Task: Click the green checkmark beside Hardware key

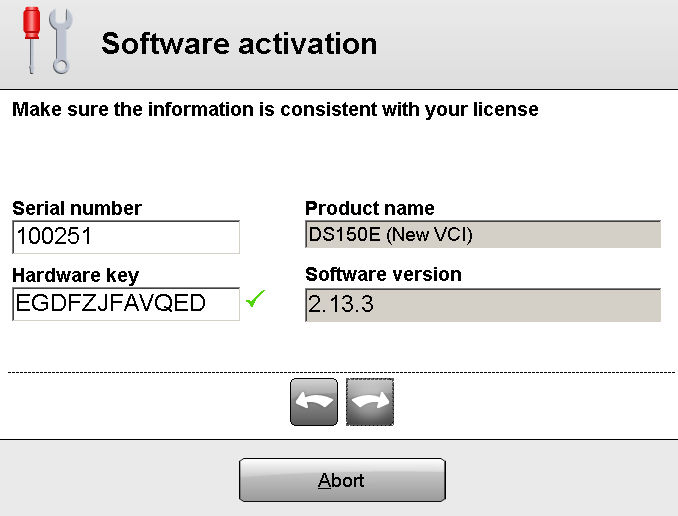Action: 255,299
